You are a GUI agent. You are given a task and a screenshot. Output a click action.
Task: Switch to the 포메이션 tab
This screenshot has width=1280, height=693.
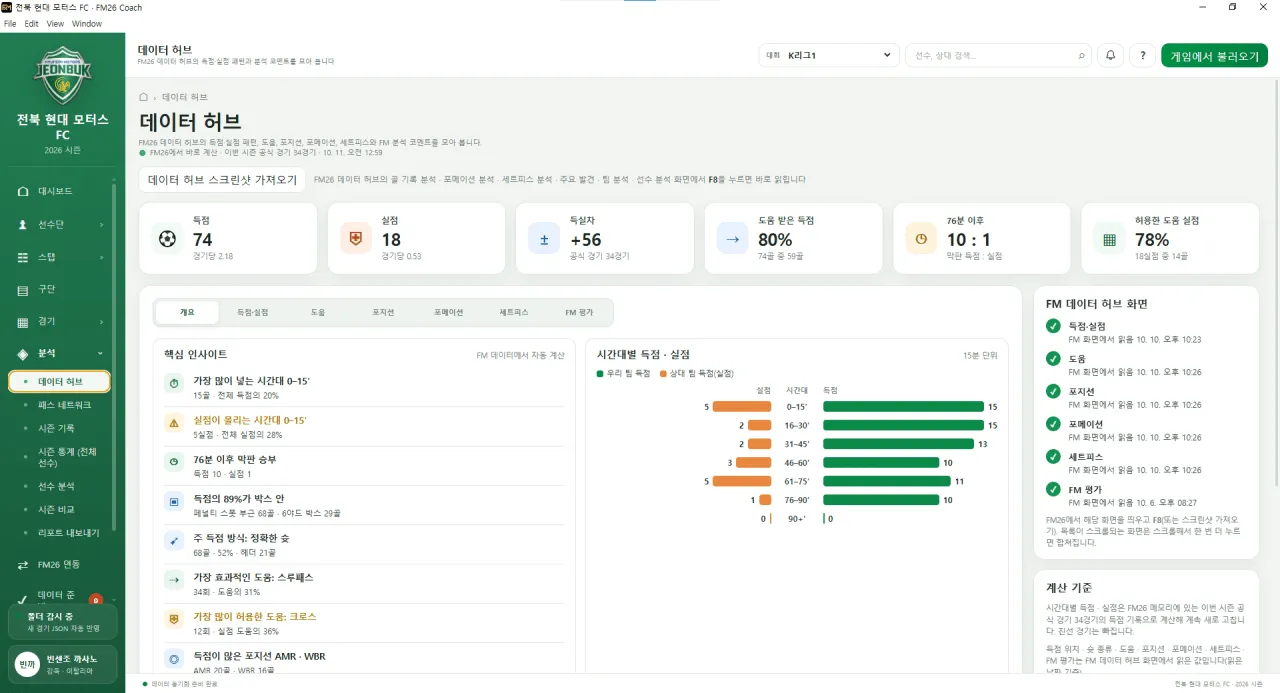[448, 313]
